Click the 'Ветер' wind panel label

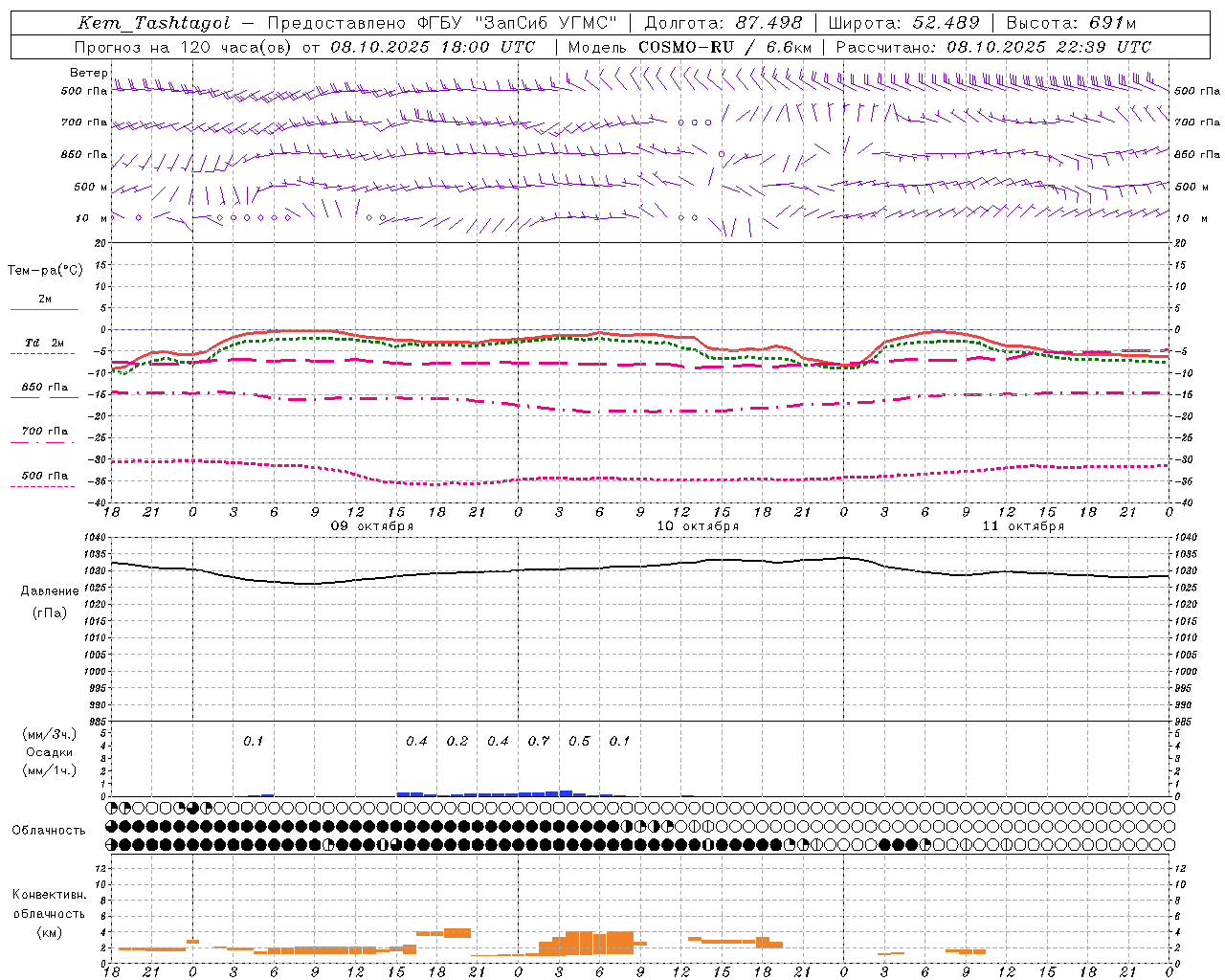[x=88, y=73]
